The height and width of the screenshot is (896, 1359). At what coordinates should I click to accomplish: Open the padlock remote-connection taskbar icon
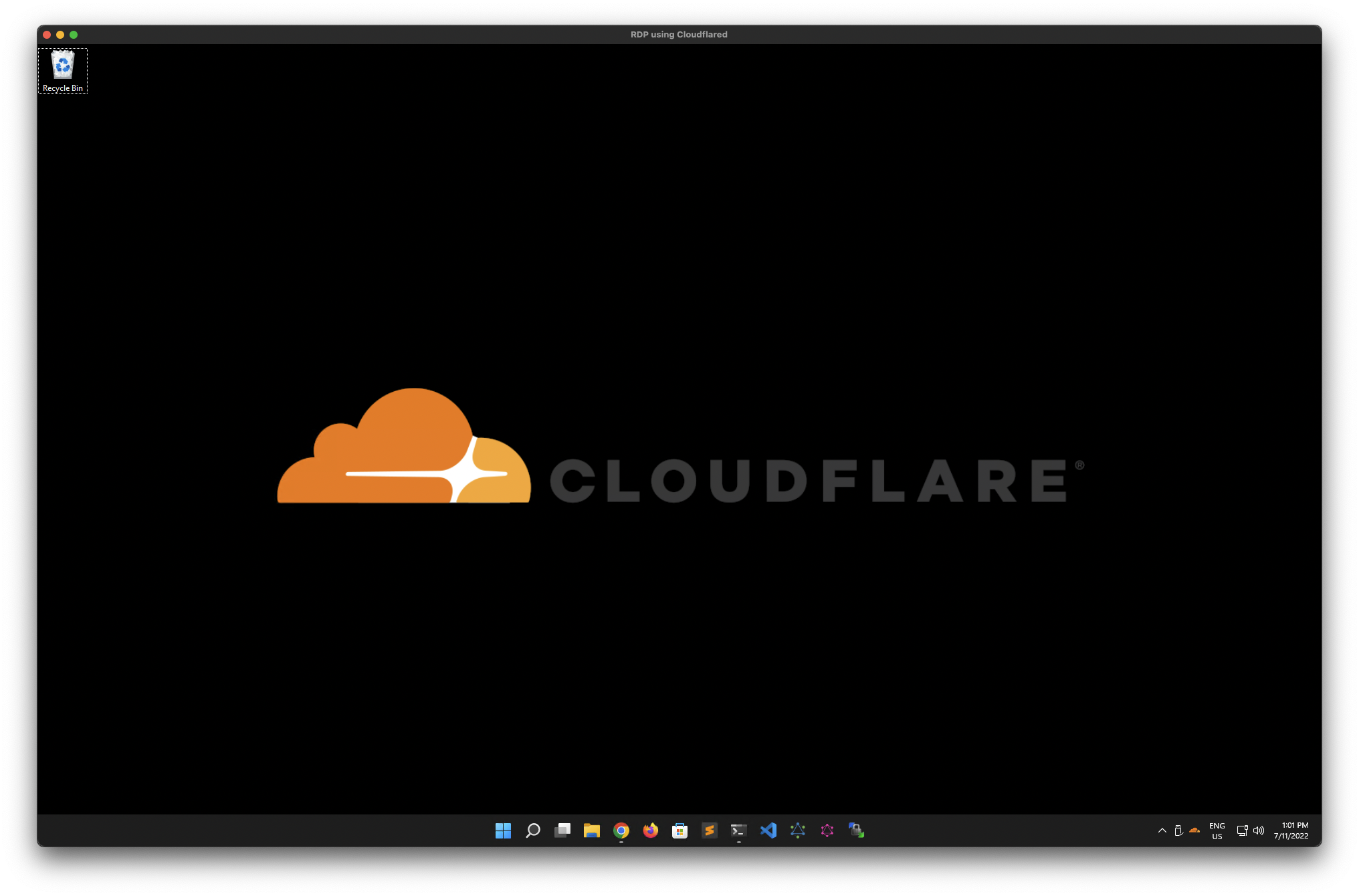pos(857,830)
